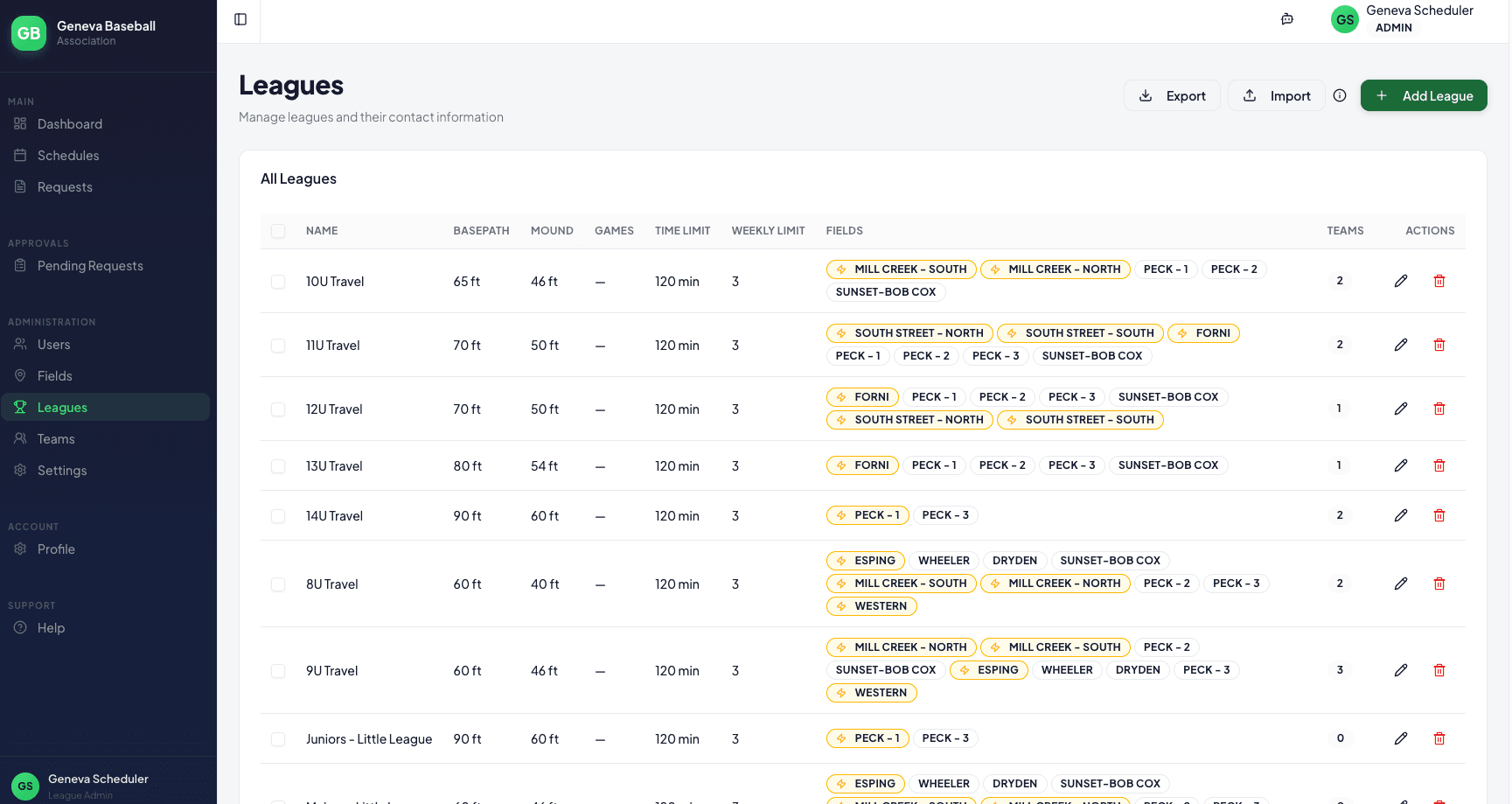Screen dimensions: 1512x804
Task: Export the leagues list
Action: (x=1172, y=95)
